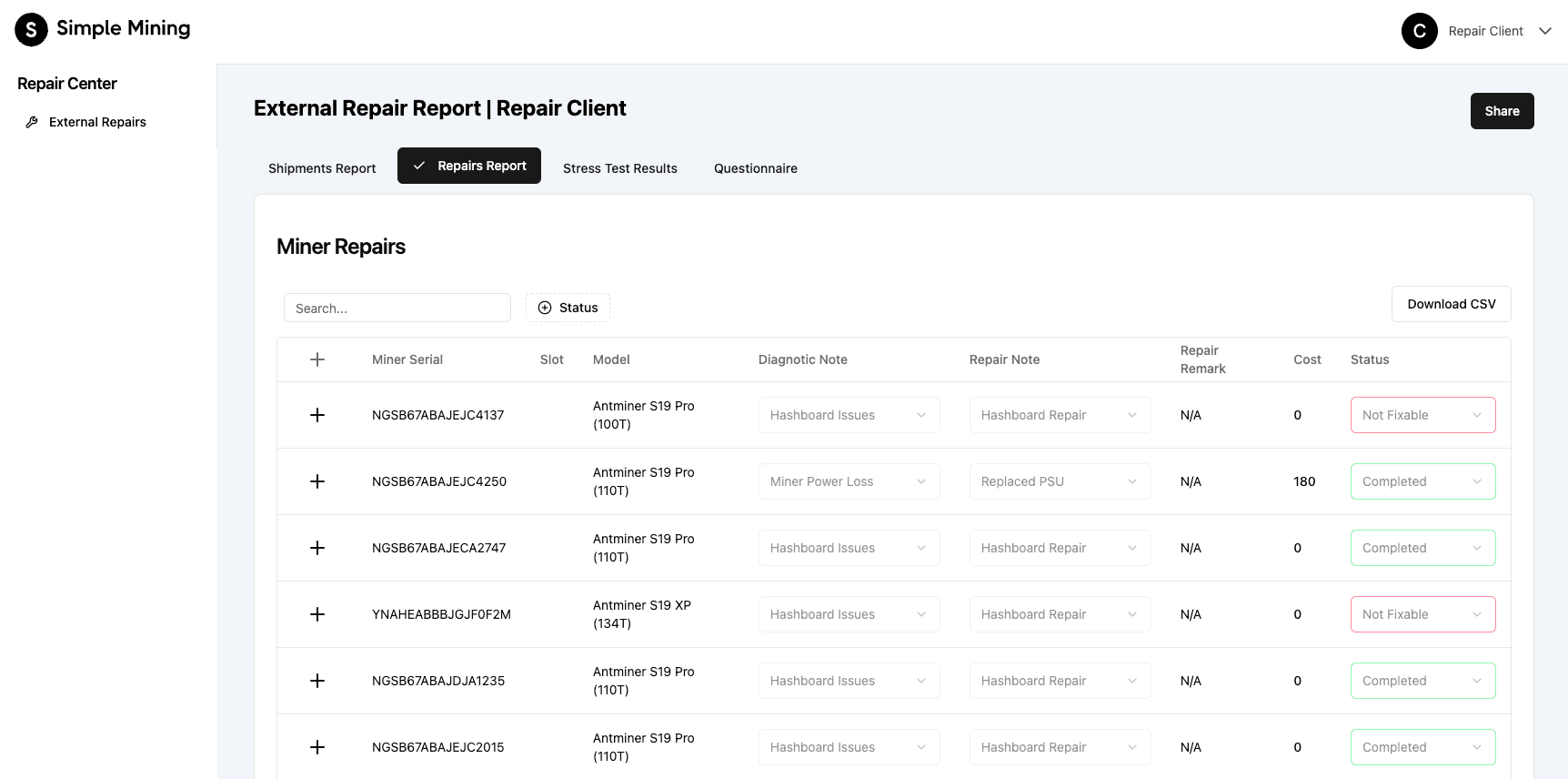Open External Repairs sidebar link
Image resolution: width=1568 pixels, height=779 pixels.
[x=97, y=122]
